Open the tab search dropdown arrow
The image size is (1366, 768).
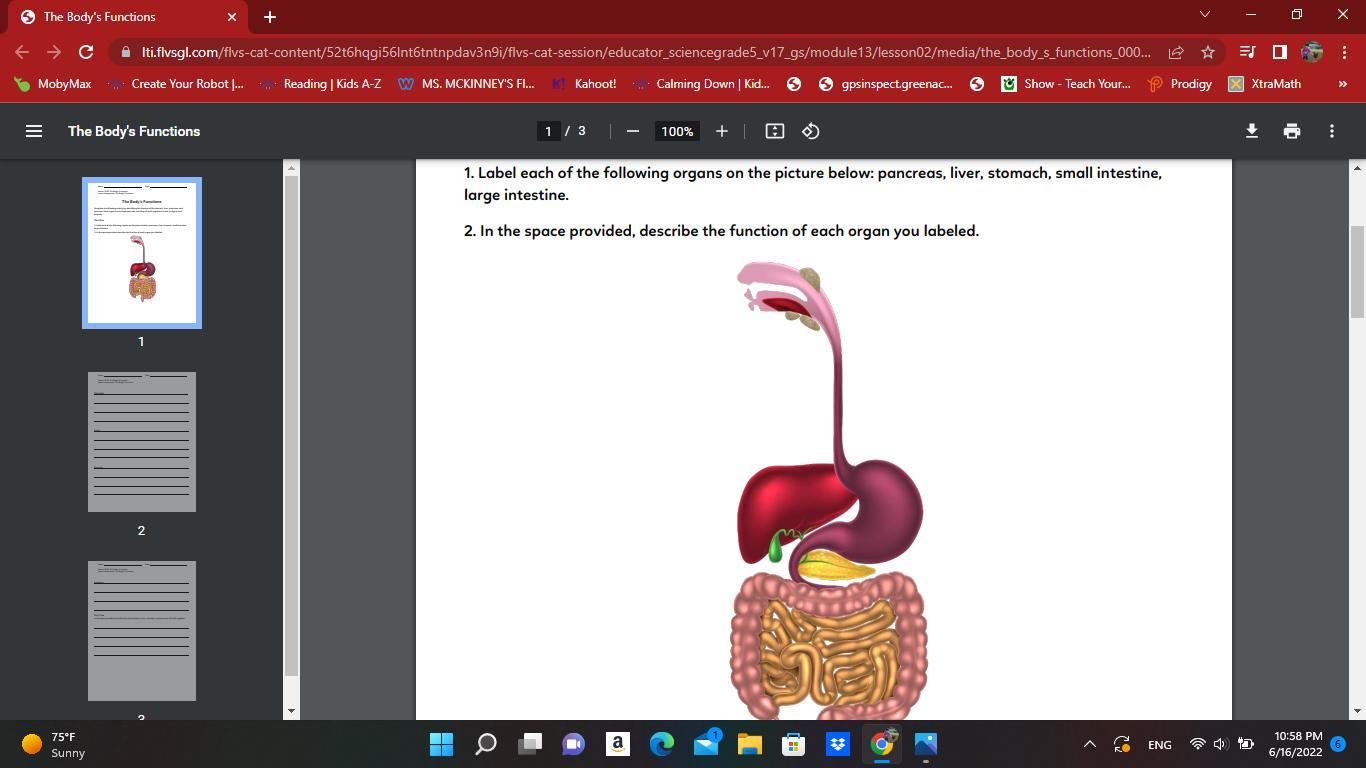click(x=1204, y=14)
